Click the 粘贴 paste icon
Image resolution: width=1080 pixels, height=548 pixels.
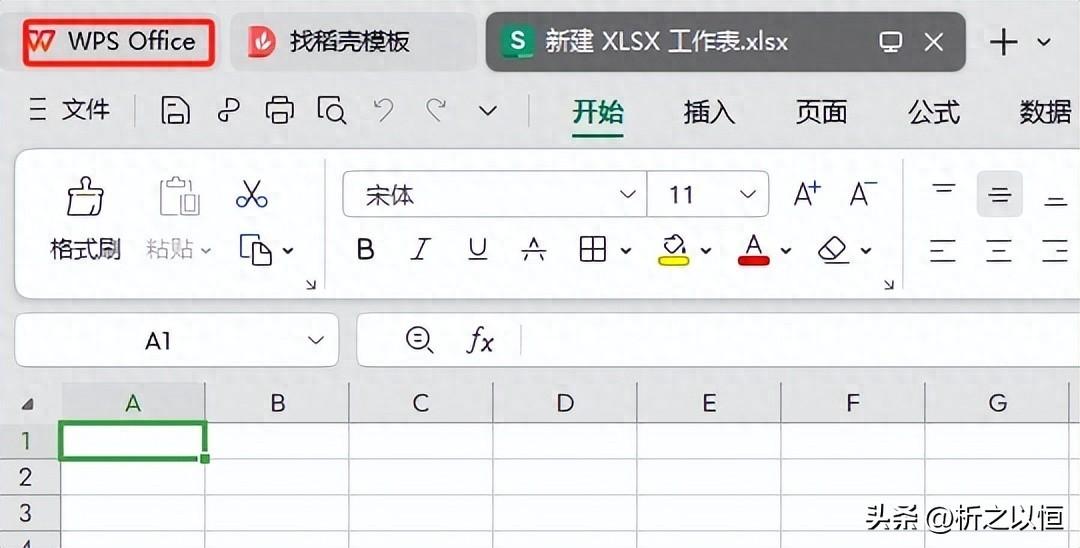click(x=179, y=197)
